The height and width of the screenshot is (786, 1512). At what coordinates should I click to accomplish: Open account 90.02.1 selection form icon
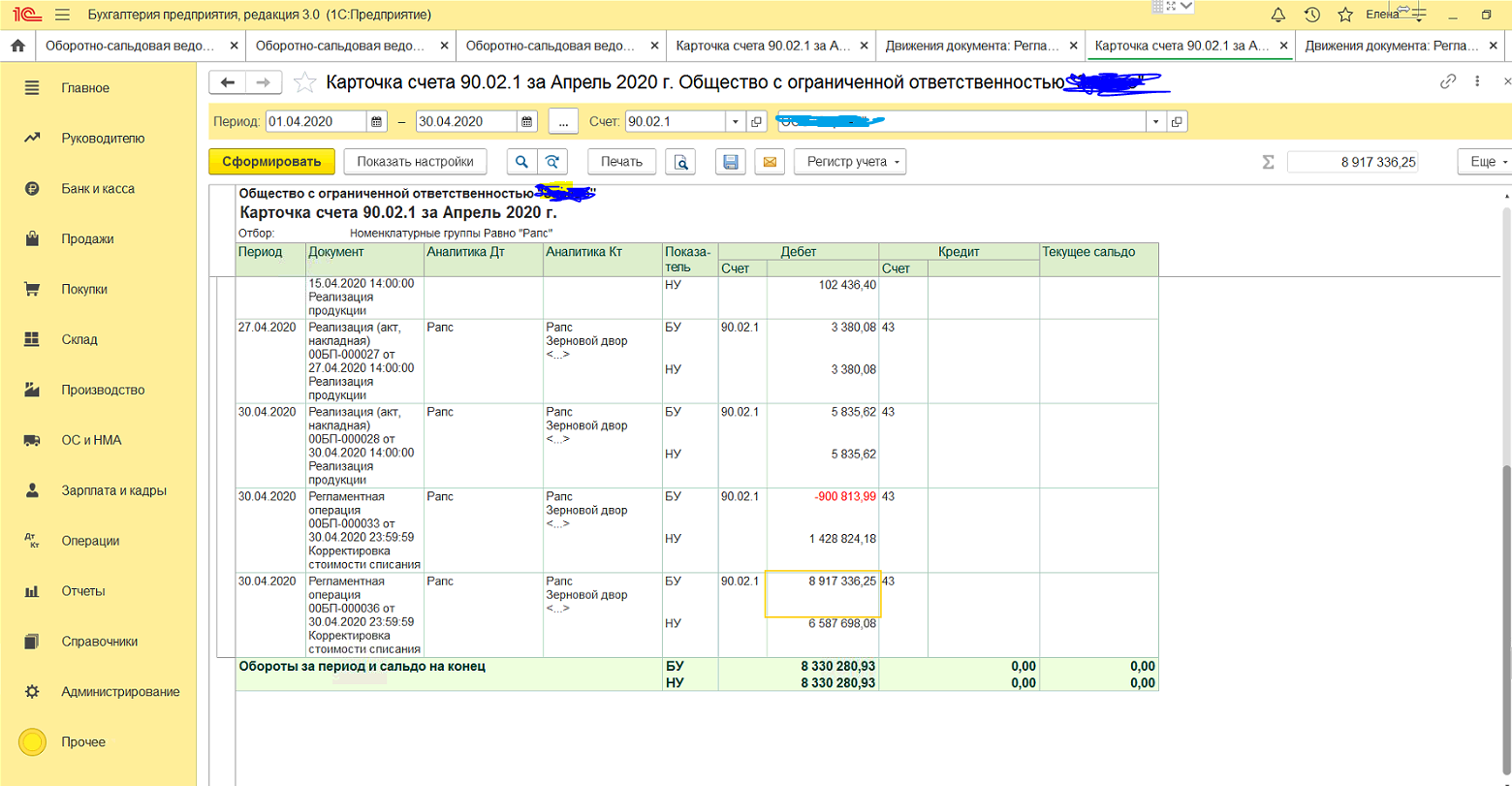757,122
